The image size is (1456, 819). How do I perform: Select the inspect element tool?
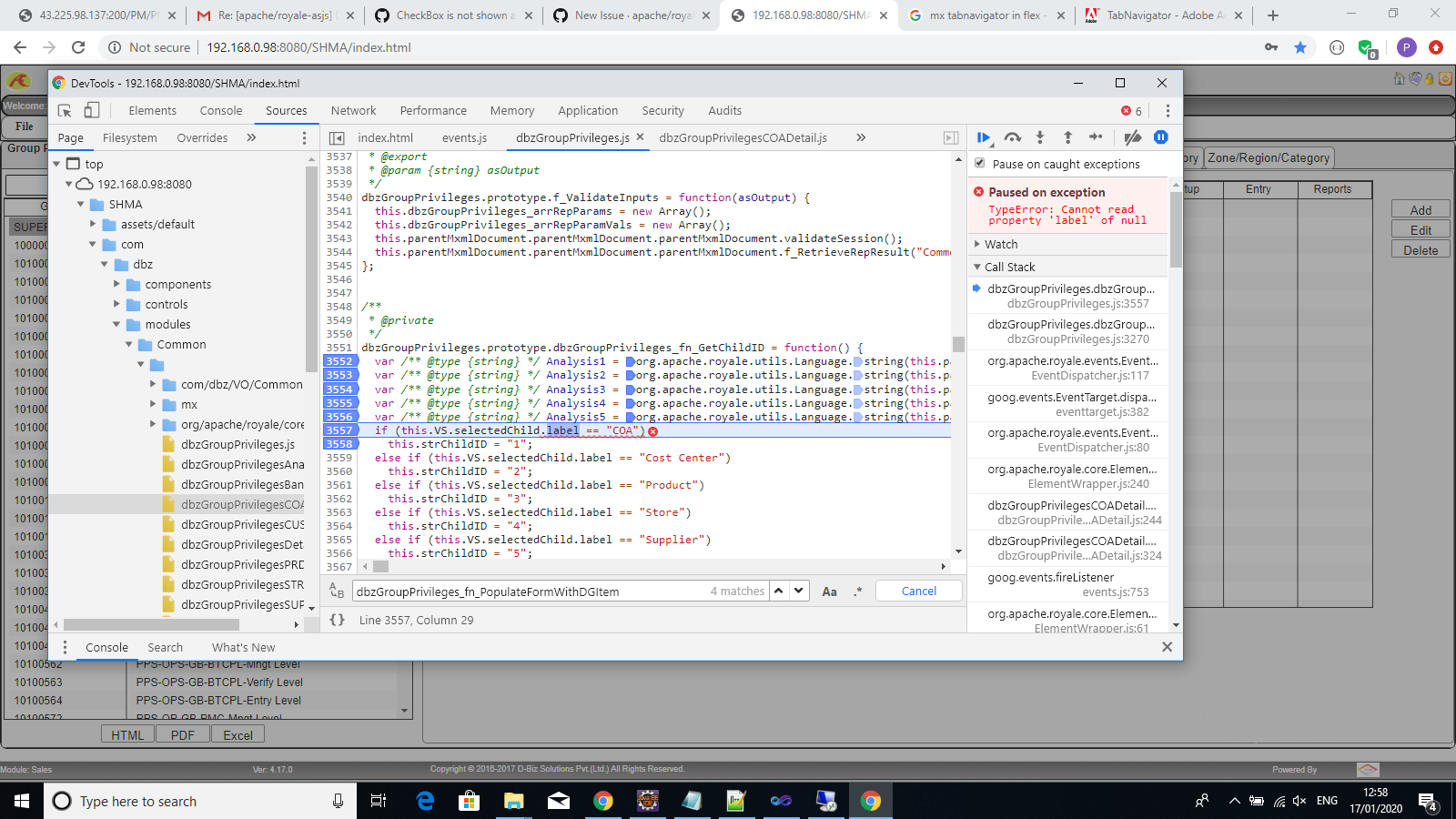click(64, 109)
